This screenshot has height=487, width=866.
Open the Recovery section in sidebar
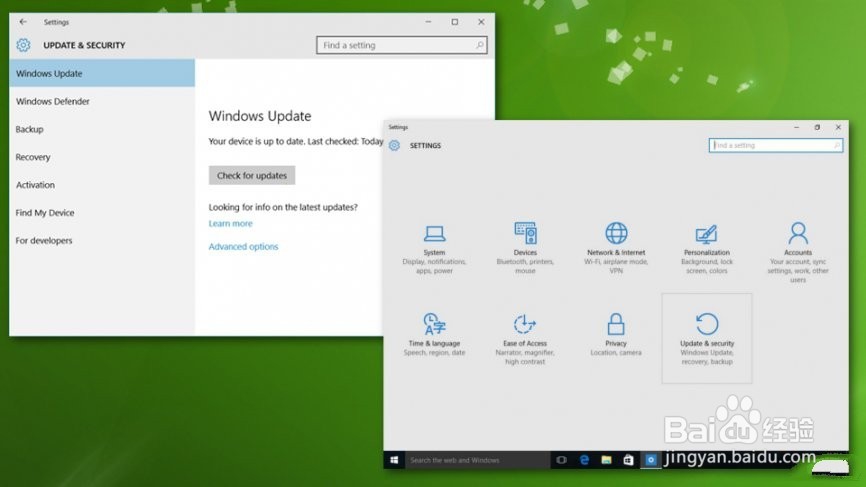tap(102, 157)
